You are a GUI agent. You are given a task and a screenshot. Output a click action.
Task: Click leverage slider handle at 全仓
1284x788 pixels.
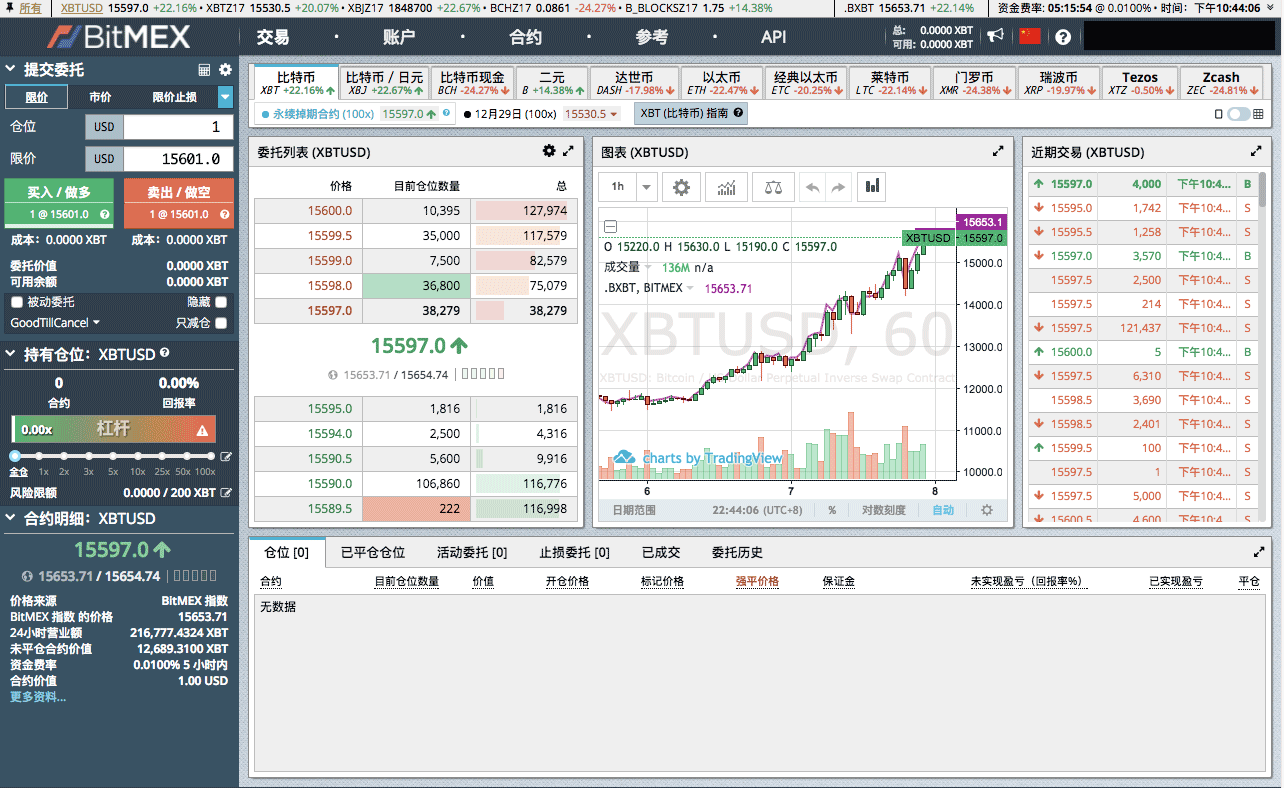click(x=17, y=457)
